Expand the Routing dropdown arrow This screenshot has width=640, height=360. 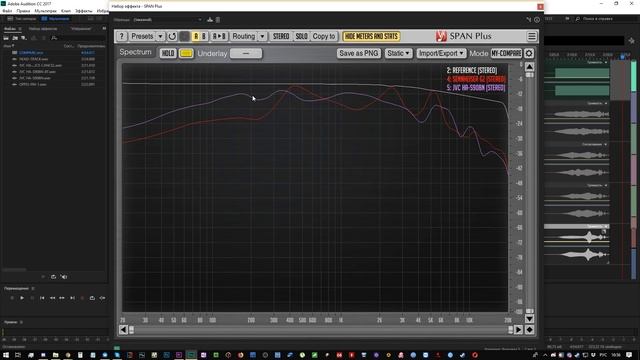click(x=262, y=36)
